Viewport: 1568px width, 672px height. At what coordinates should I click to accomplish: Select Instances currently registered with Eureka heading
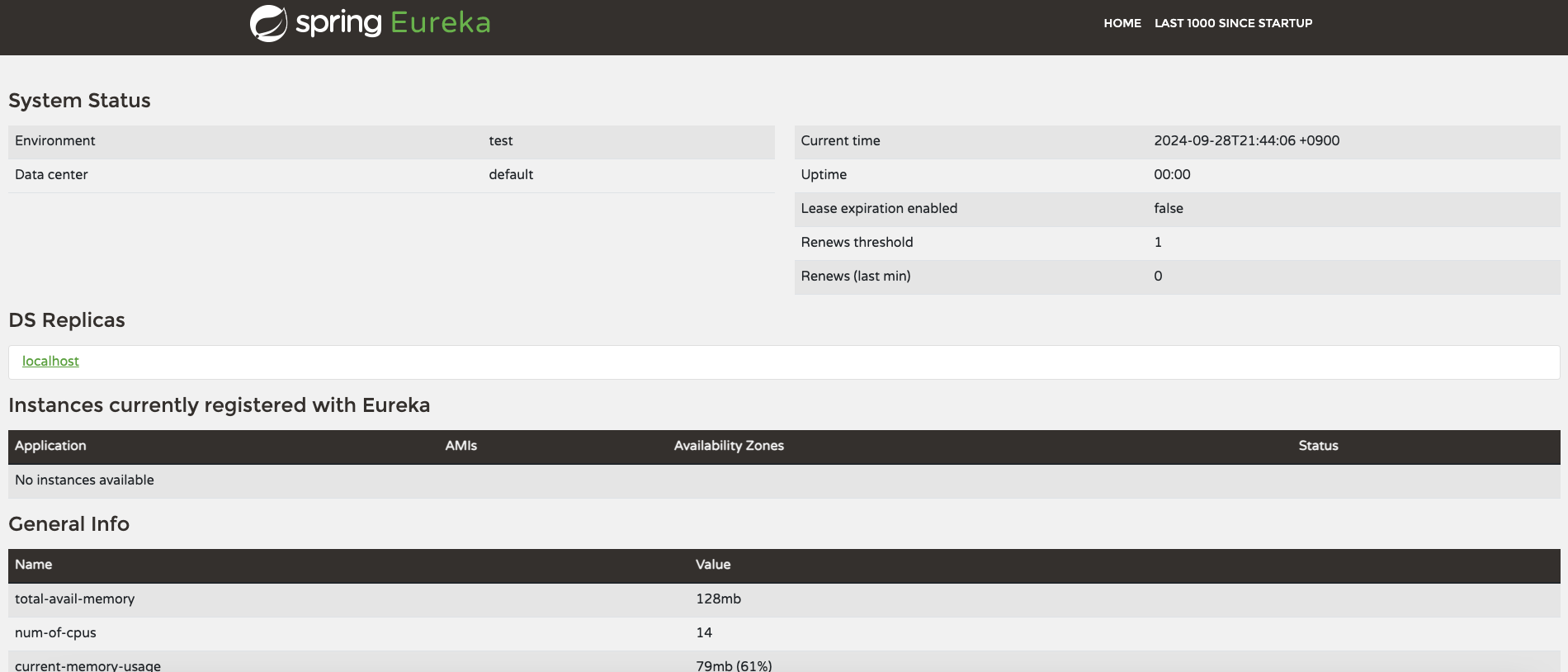[220, 405]
